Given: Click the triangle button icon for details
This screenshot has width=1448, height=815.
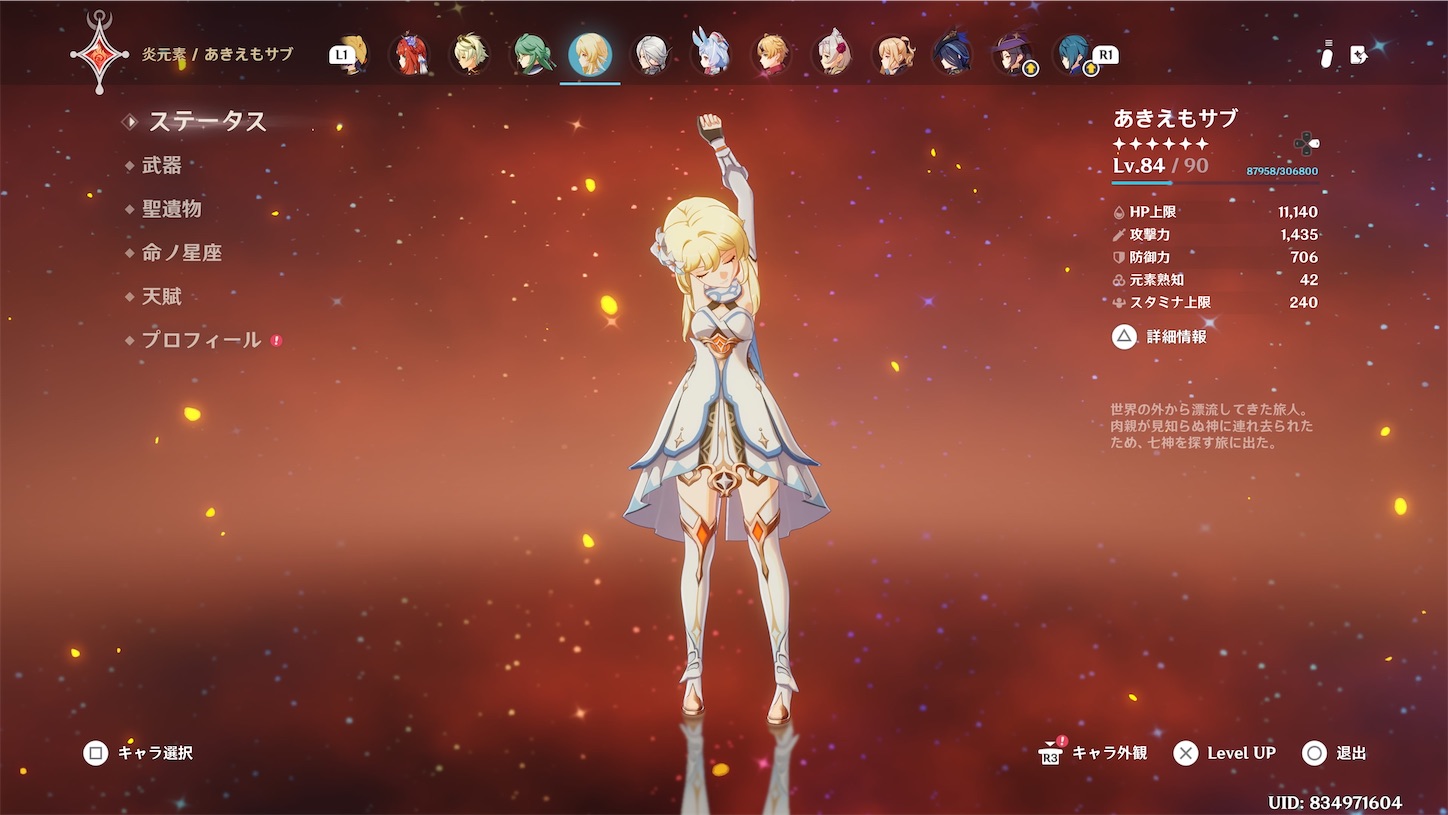Looking at the screenshot, I should coord(1125,337).
